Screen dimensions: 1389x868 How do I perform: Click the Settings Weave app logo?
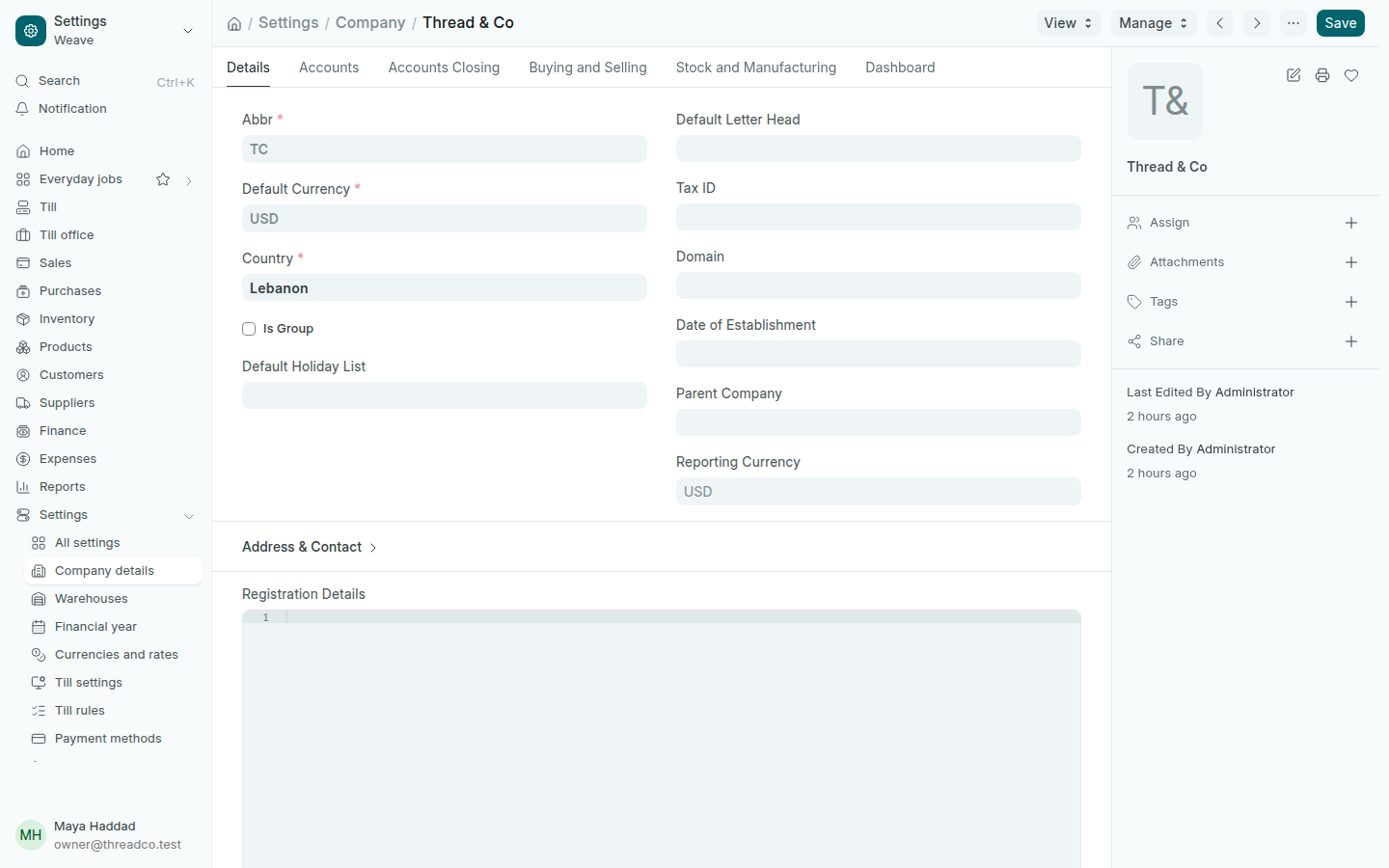[31, 31]
